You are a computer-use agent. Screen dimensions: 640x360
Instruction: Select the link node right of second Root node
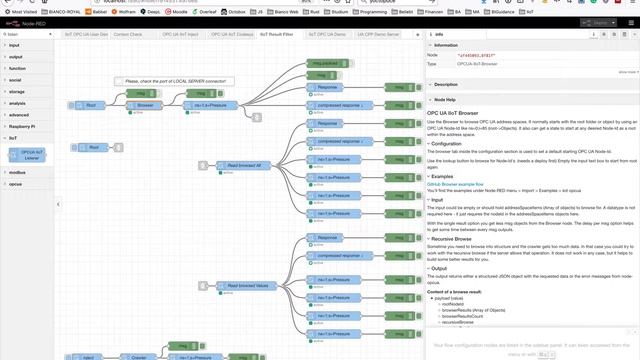118,147
